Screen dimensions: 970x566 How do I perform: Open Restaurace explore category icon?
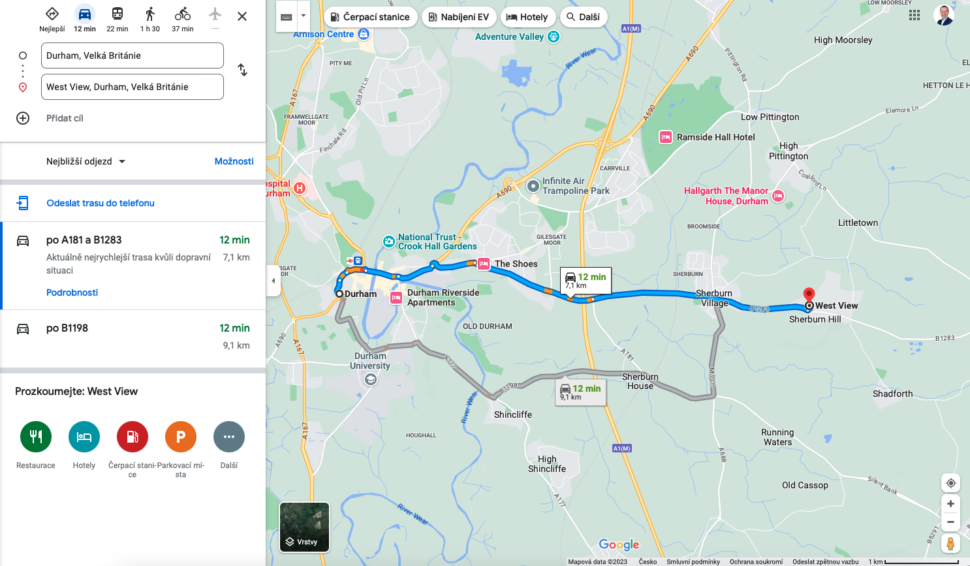point(36,437)
